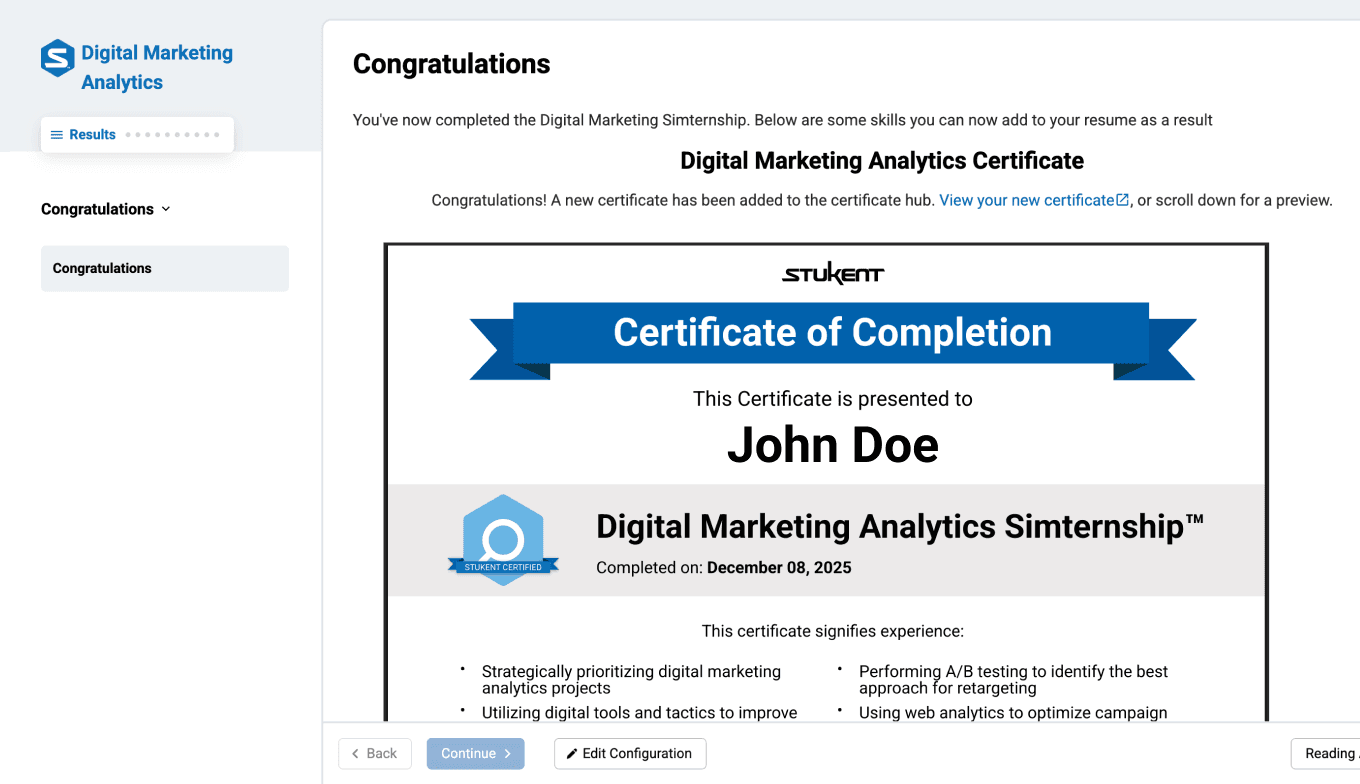Click the Digital Marketing Analytics course title

click(x=157, y=67)
